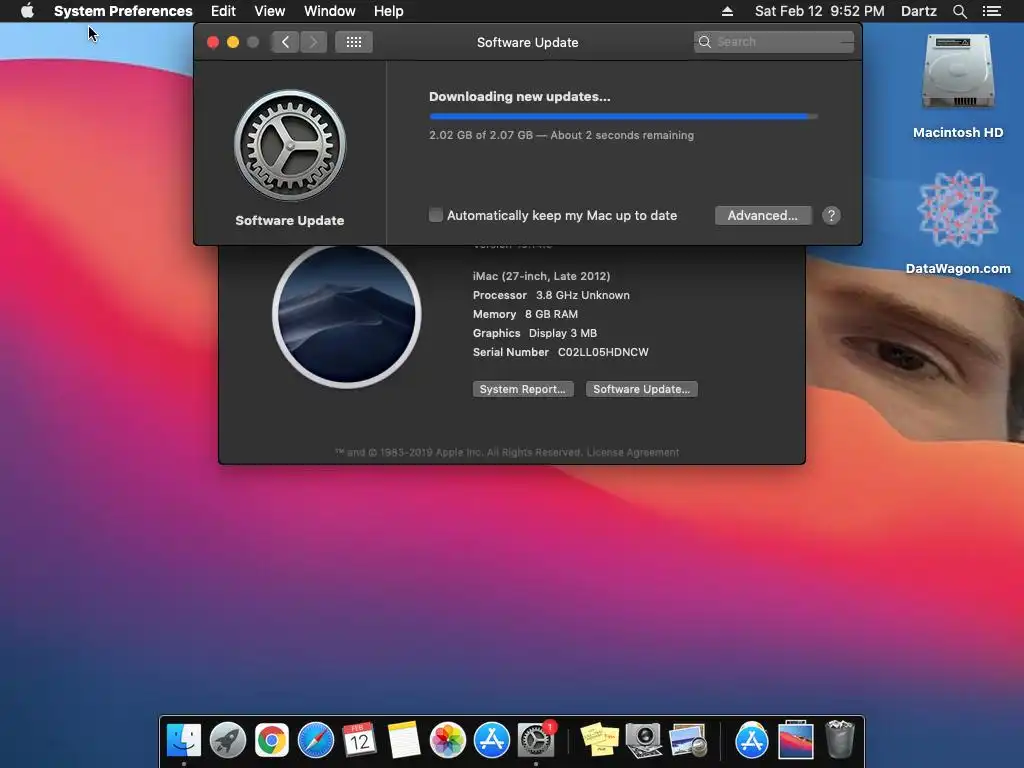Enable Automatically keep my Mac up to date
The height and width of the screenshot is (768, 1024).
click(436, 215)
